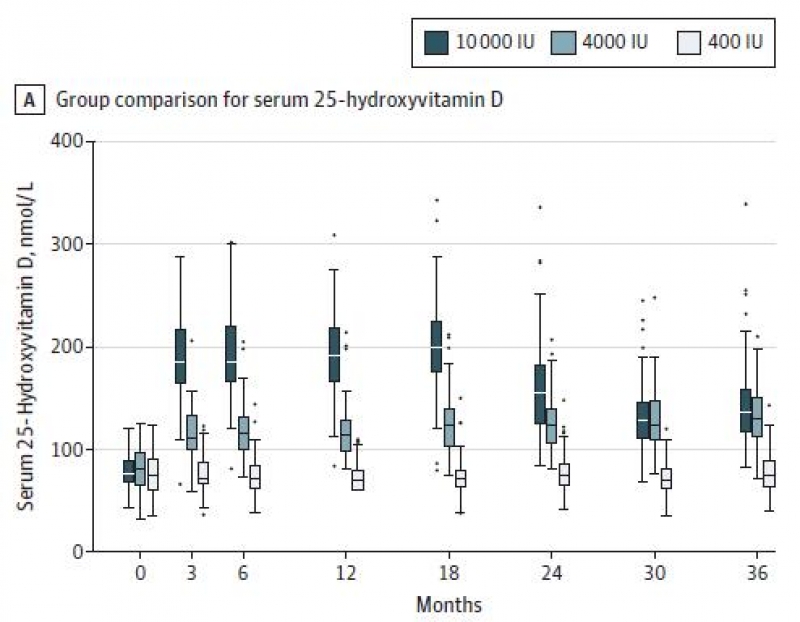Screen dimensions: 800x622
Task: Click the month 12 x-axis tick label
Action: (344, 574)
